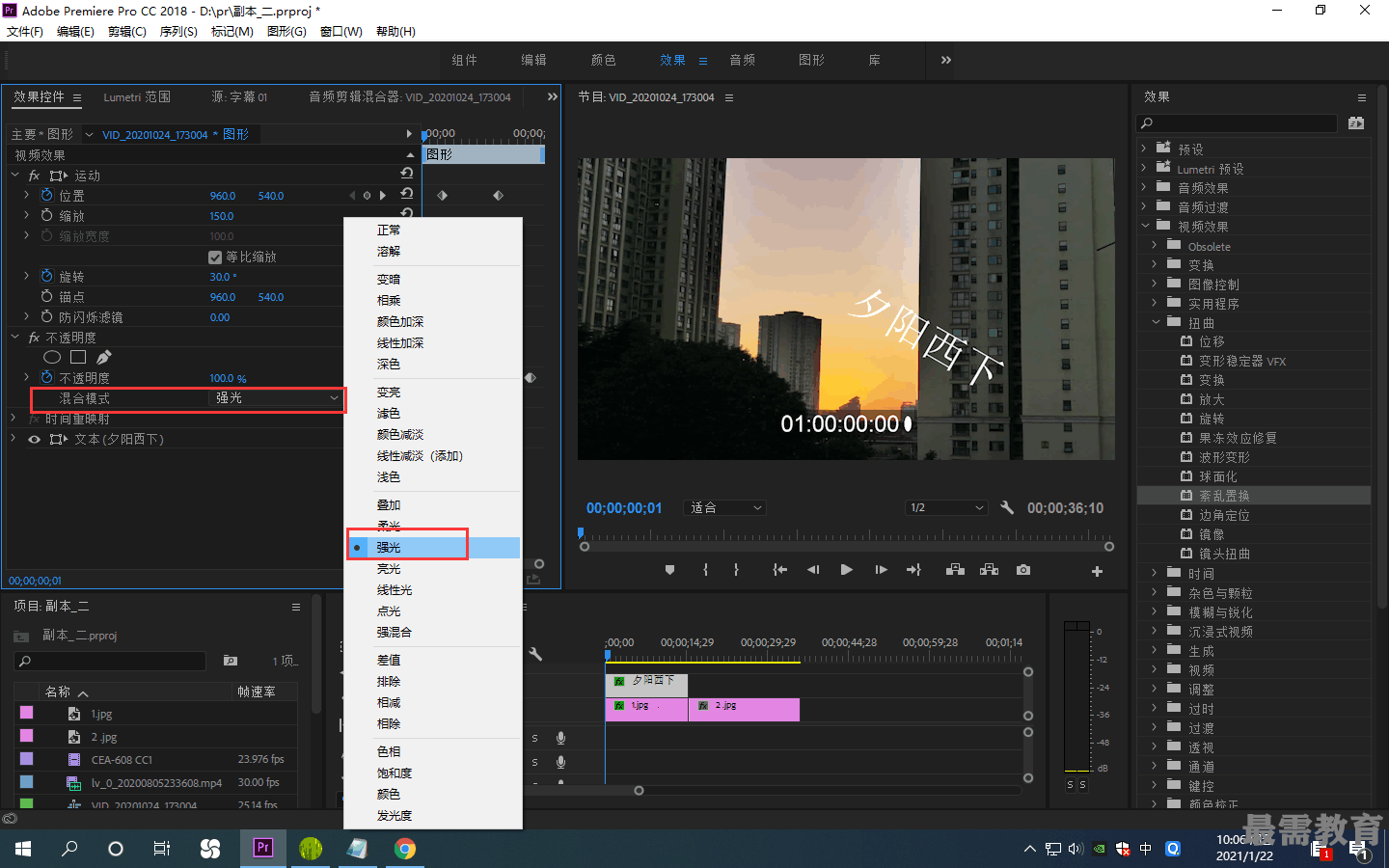Screen dimensions: 1389x868
Task: Switch to the 颜色 workspace tab
Action: tap(604, 60)
